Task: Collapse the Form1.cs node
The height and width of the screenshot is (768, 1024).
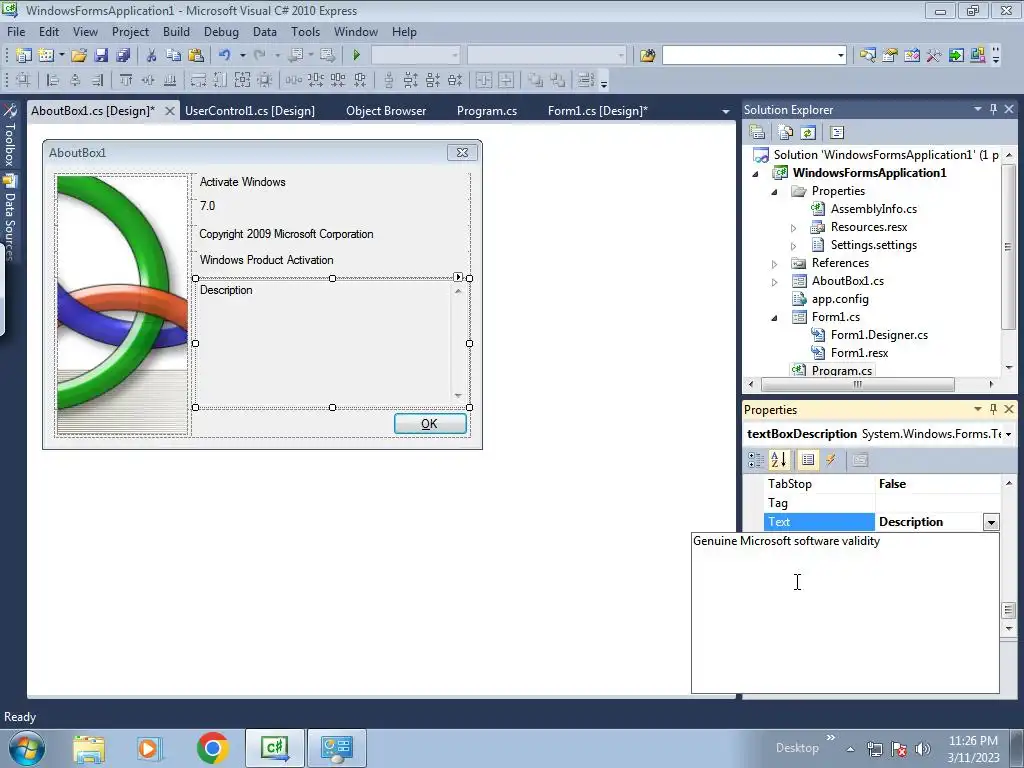Action: [775, 318]
